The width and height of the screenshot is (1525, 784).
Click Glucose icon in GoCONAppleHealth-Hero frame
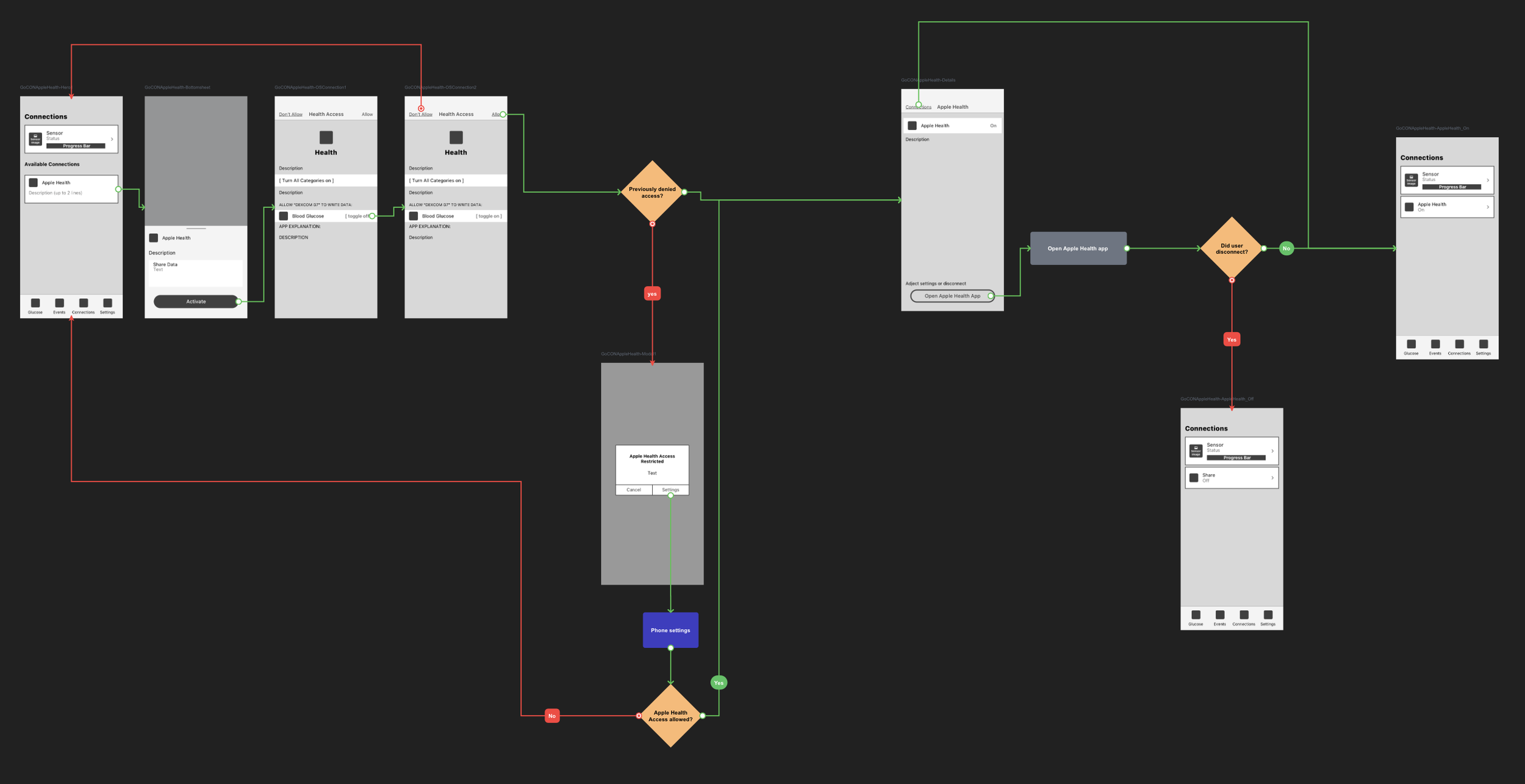click(x=35, y=303)
